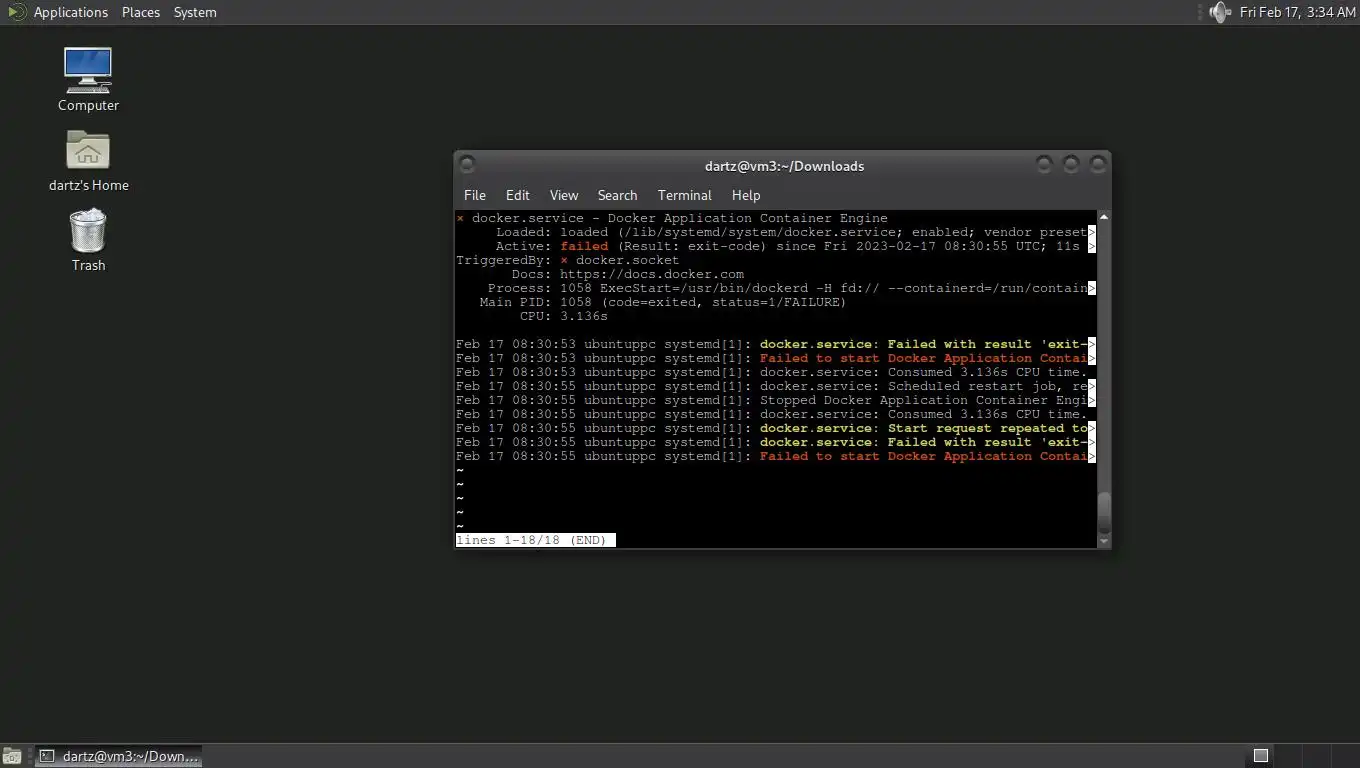Open the Places menu
1360x768 pixels.
(141, 12)
